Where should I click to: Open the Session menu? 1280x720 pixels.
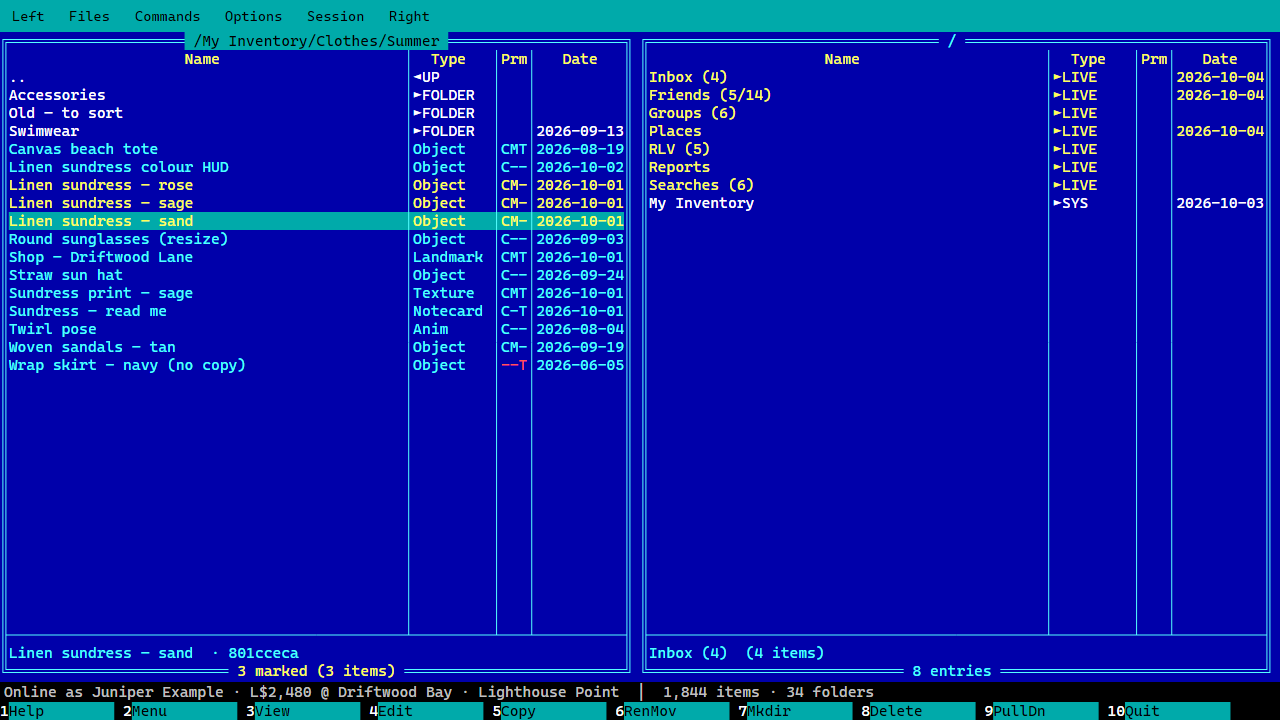pos(335,16)
